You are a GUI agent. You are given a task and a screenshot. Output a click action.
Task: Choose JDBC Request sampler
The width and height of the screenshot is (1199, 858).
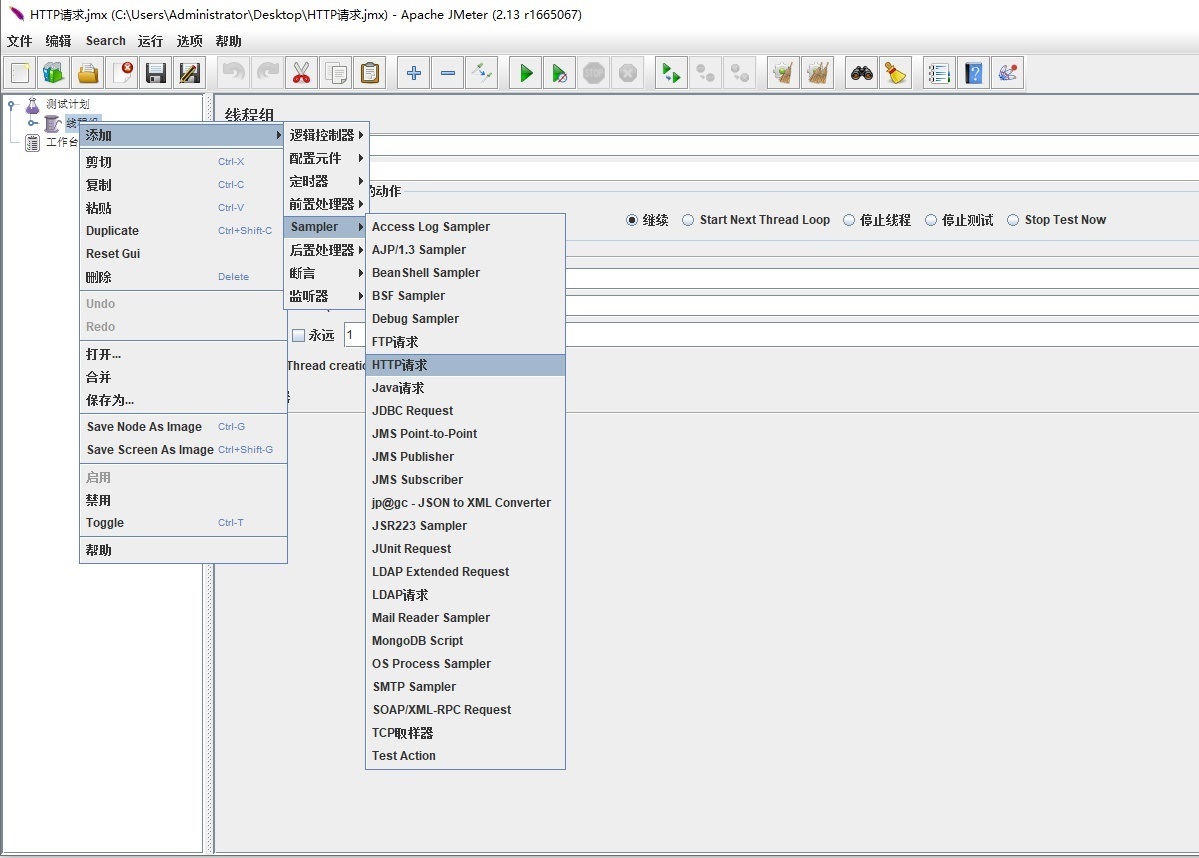coord(466,411)
